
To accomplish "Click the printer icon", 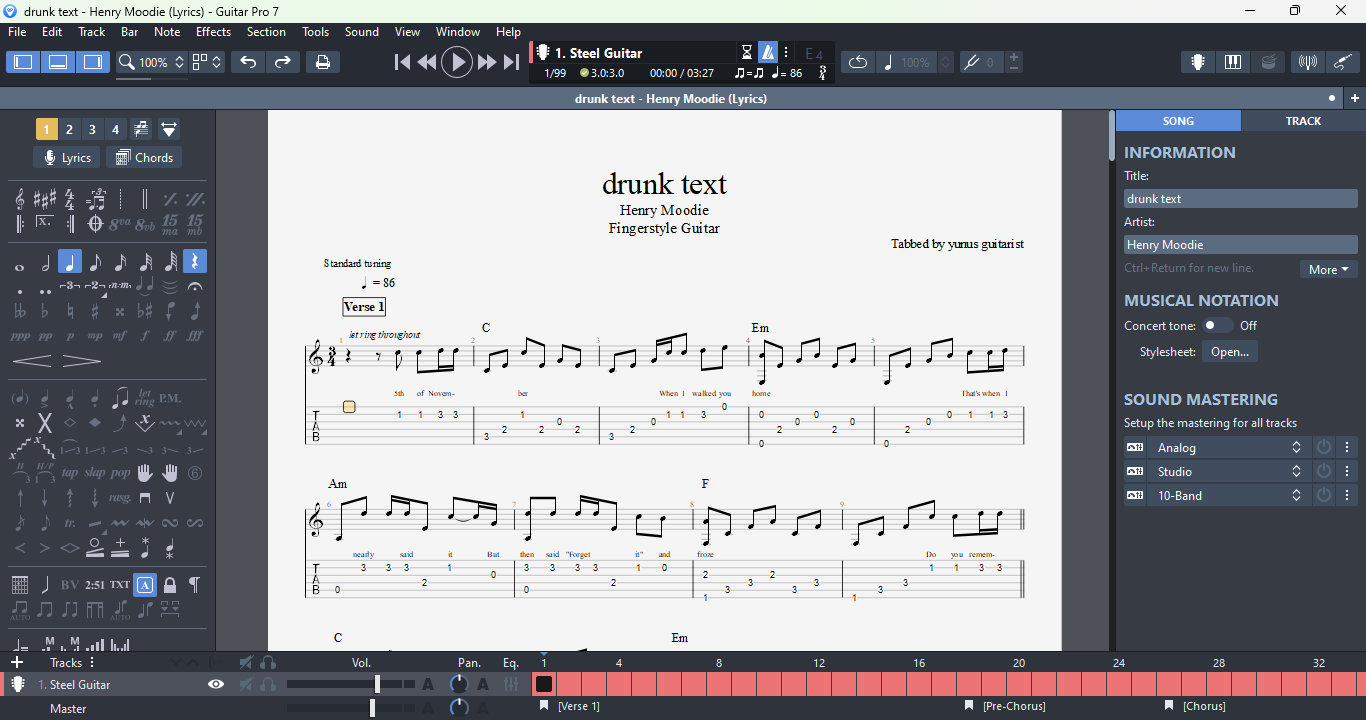I will [323, 62].
